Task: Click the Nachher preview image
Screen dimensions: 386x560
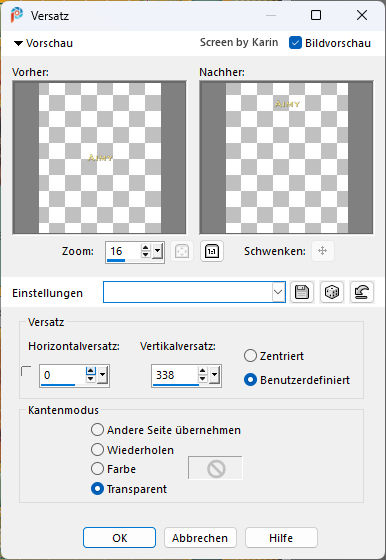Action: [286, 157]
